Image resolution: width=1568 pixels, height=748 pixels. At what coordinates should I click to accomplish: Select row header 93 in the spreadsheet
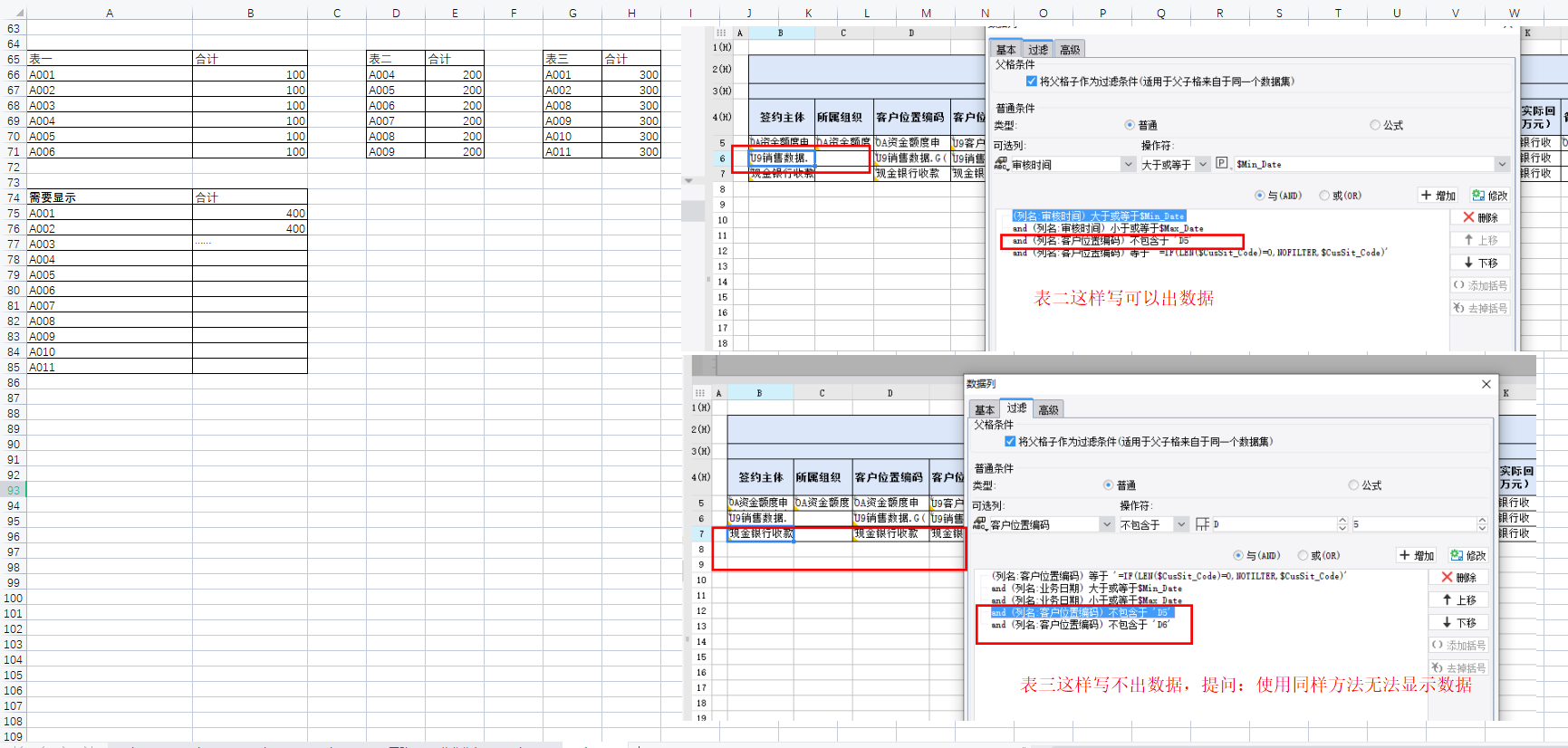click(14, 490)
